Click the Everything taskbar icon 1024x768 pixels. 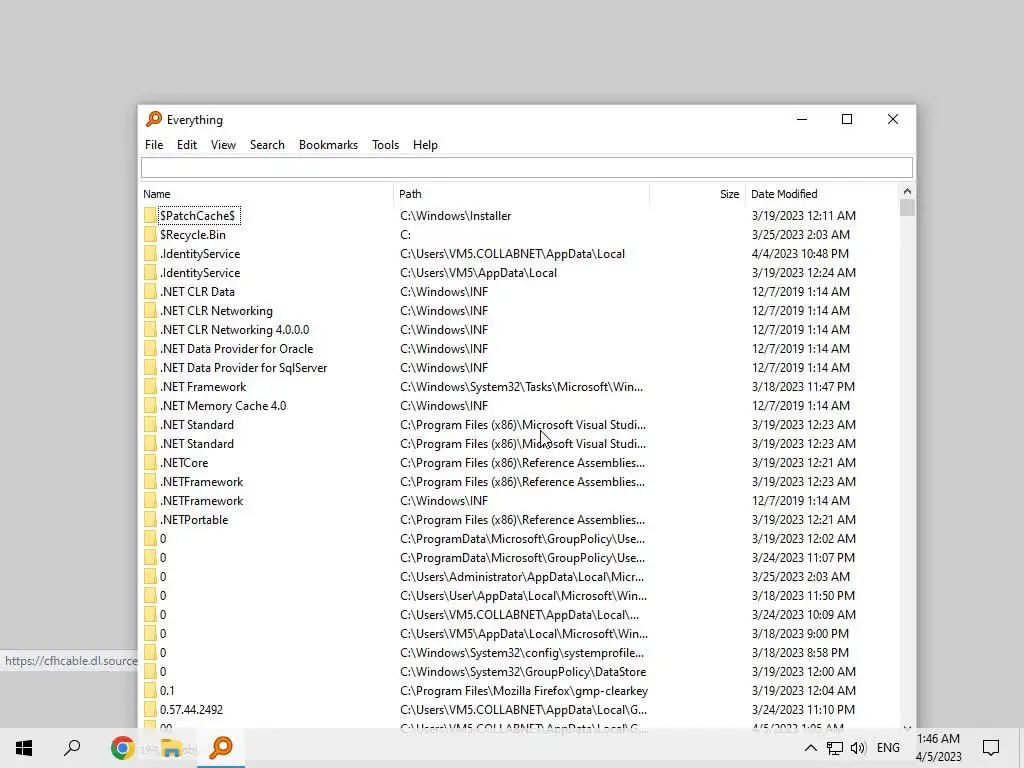point(221,748)
